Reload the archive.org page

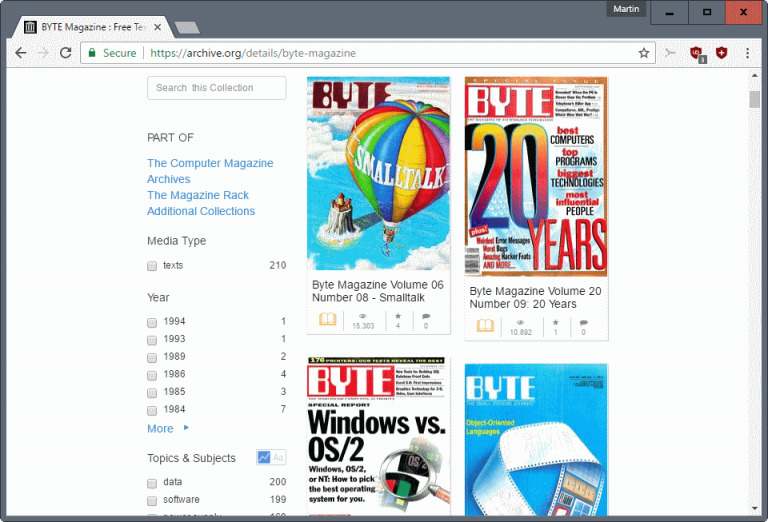click(66, 53)
